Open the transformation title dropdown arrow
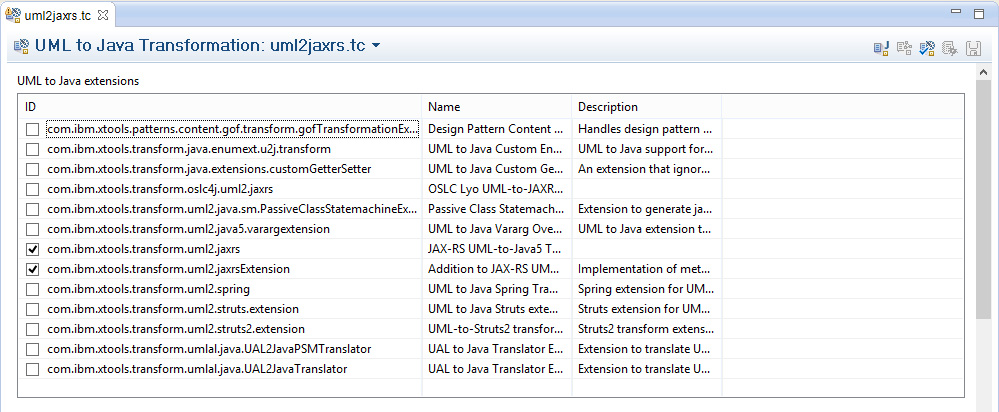Viewport: 999px width, 412px height. (375, 46)
